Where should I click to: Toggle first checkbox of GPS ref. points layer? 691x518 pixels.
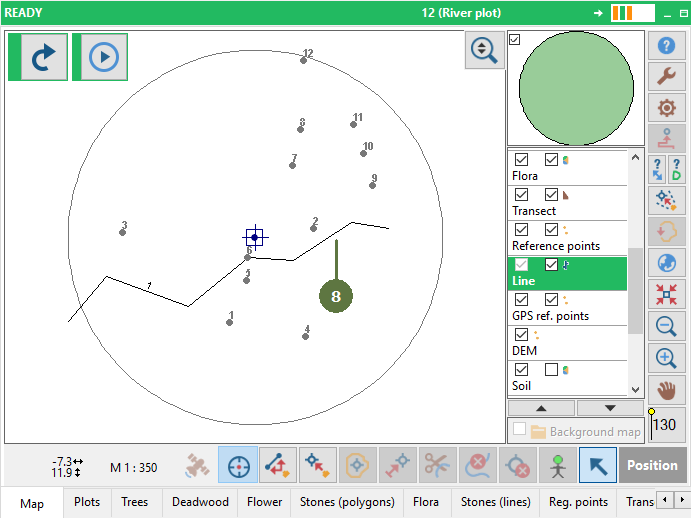pos(521,299)
